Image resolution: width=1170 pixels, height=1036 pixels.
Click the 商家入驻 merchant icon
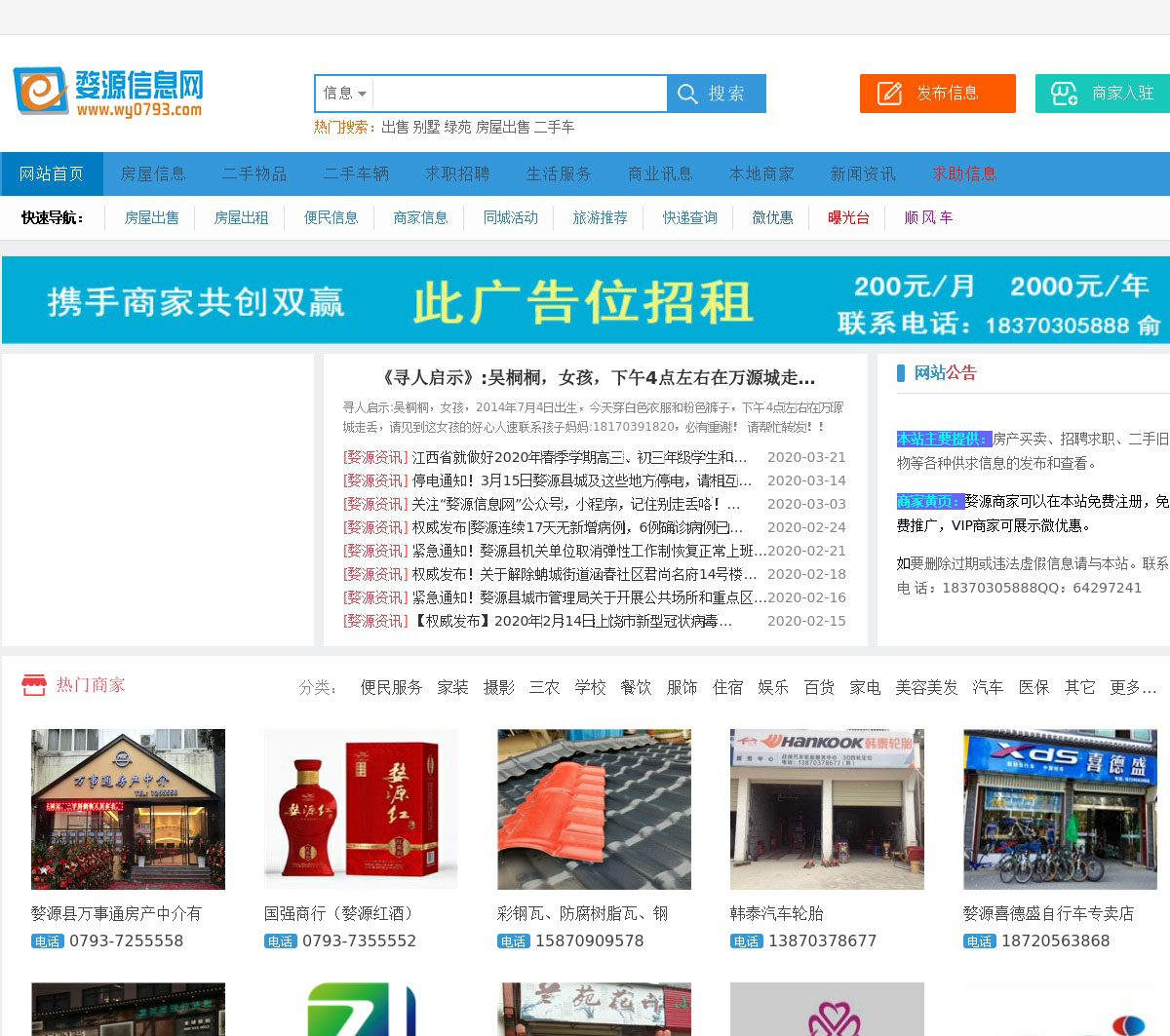point(1063,94)
